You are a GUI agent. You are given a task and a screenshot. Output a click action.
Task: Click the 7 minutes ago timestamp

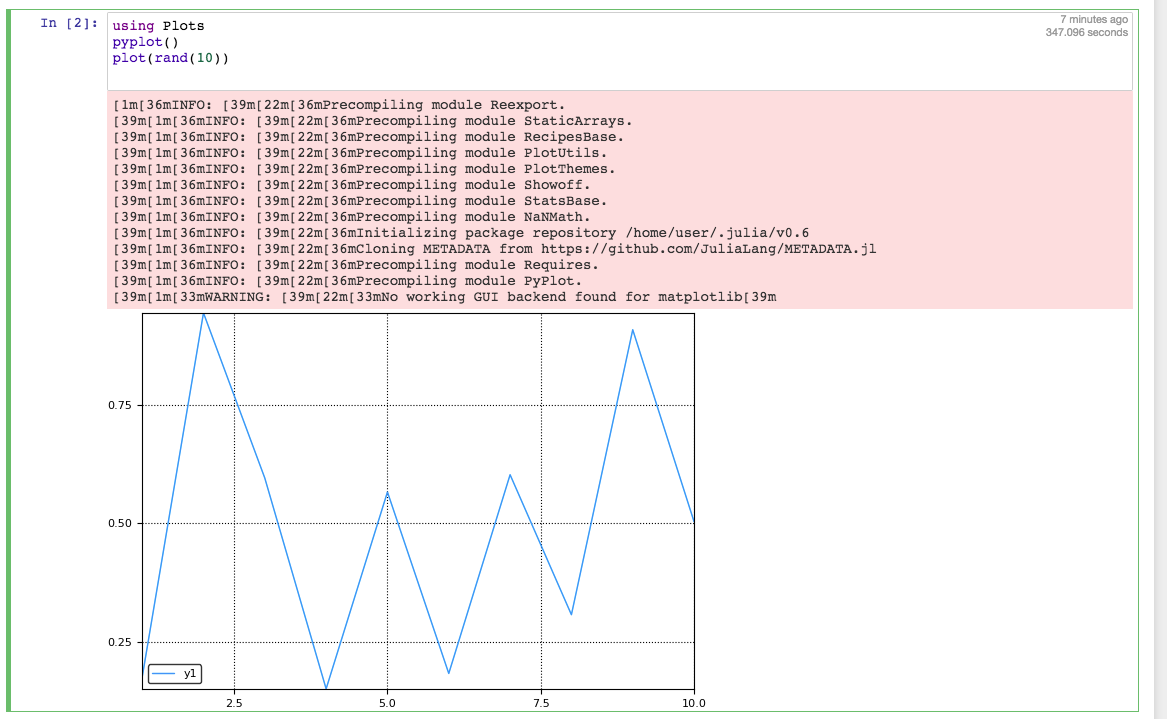click(x=1095, y=18)
